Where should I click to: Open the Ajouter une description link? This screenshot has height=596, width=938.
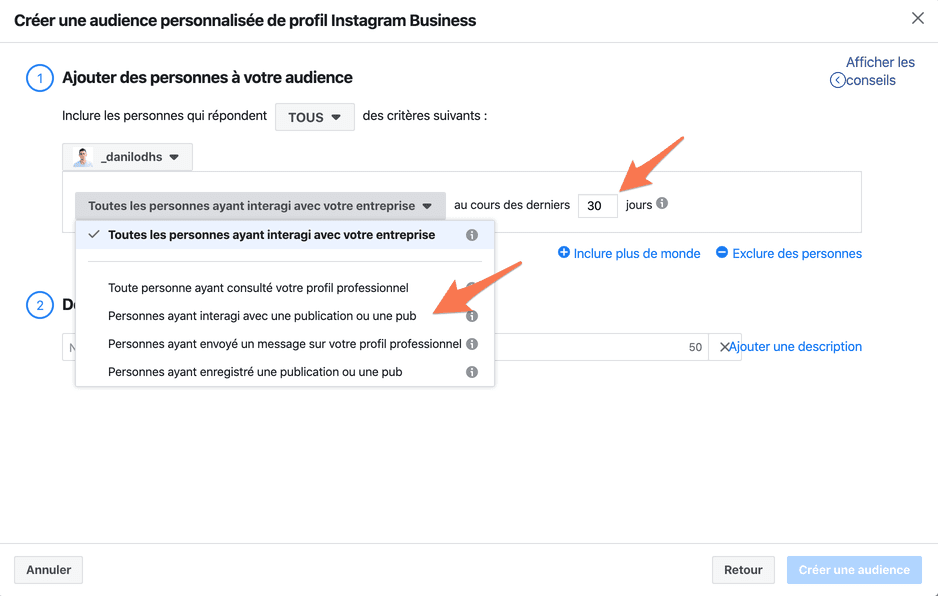click(x=796, y=346)
